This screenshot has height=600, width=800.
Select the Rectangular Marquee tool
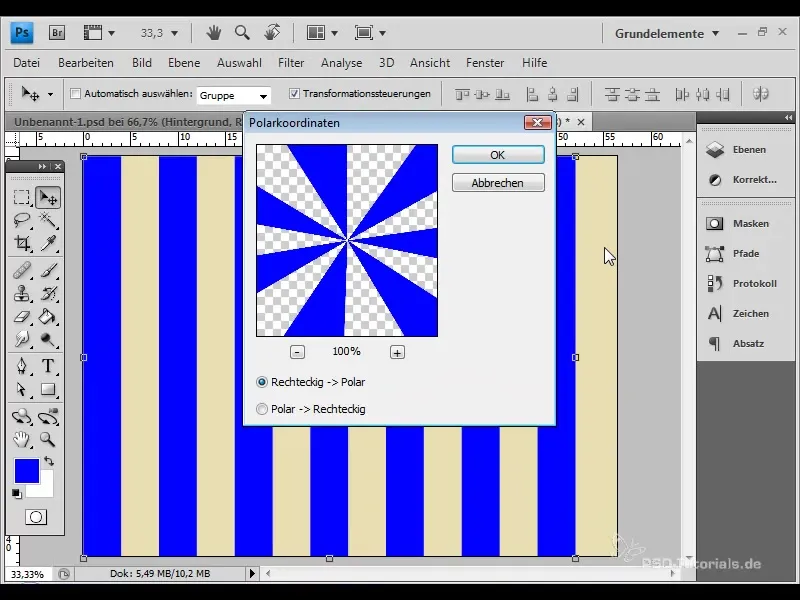tap(21, 197)
